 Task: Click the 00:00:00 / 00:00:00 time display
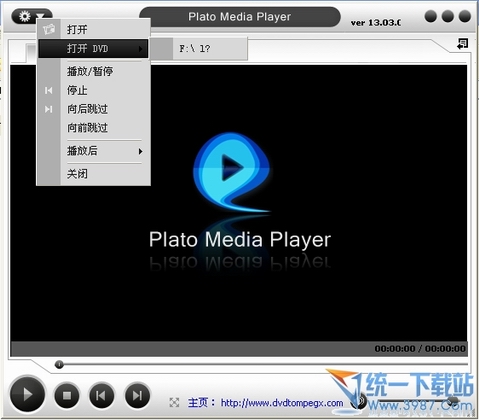(420, 349)
